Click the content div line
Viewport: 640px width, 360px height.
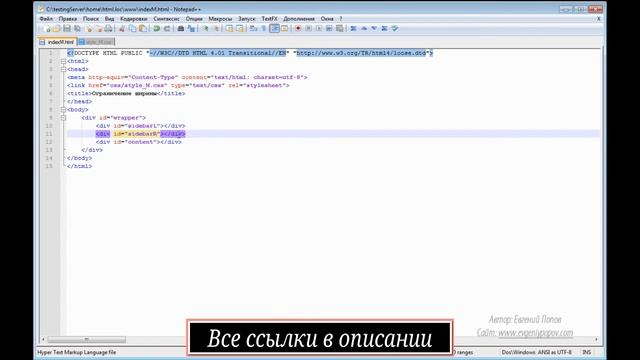tap(139, 142)
